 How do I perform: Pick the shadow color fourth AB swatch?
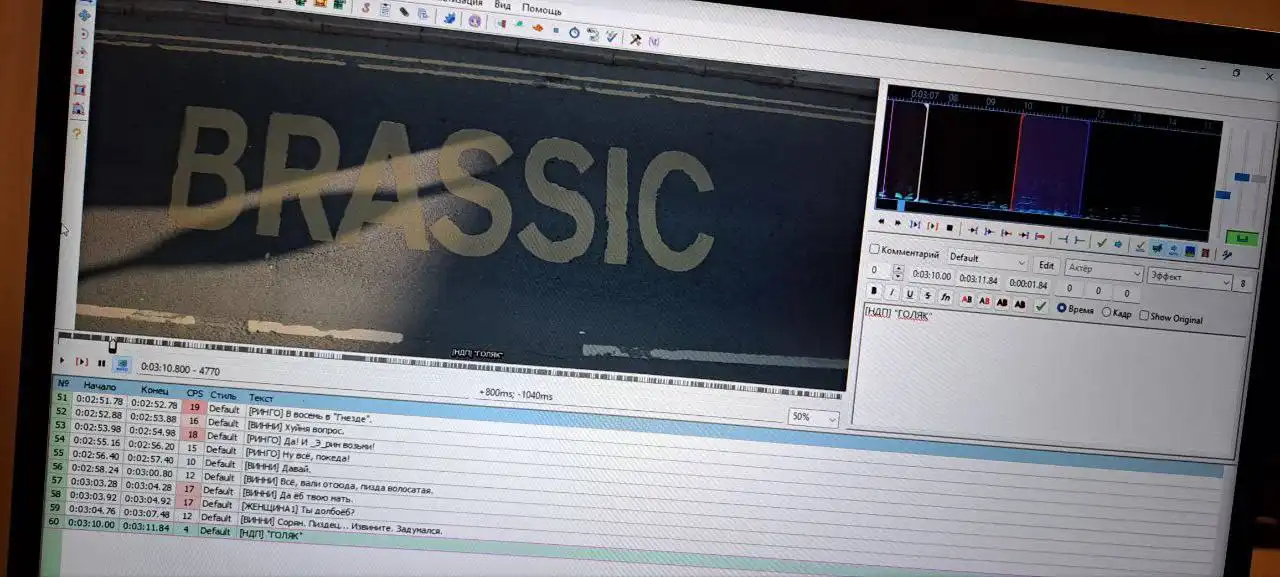point(1020,304)
